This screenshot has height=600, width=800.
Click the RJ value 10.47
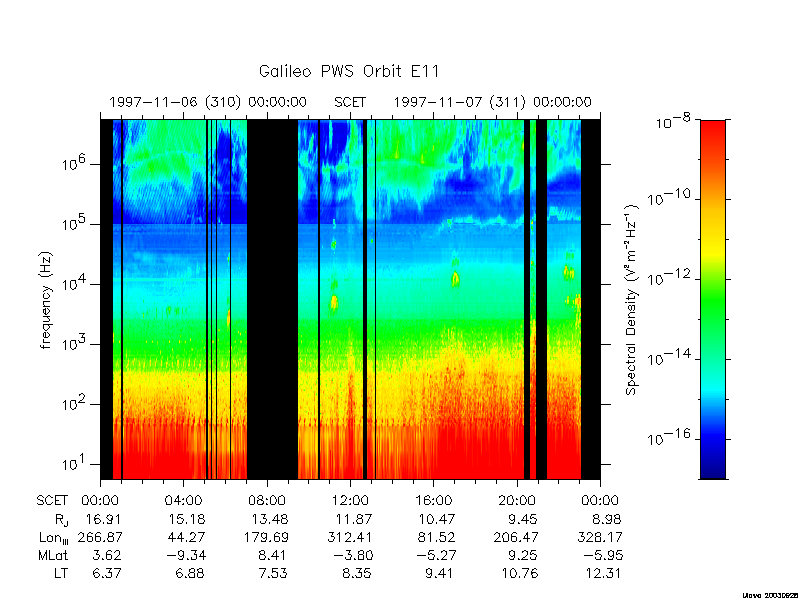[436, 519]
